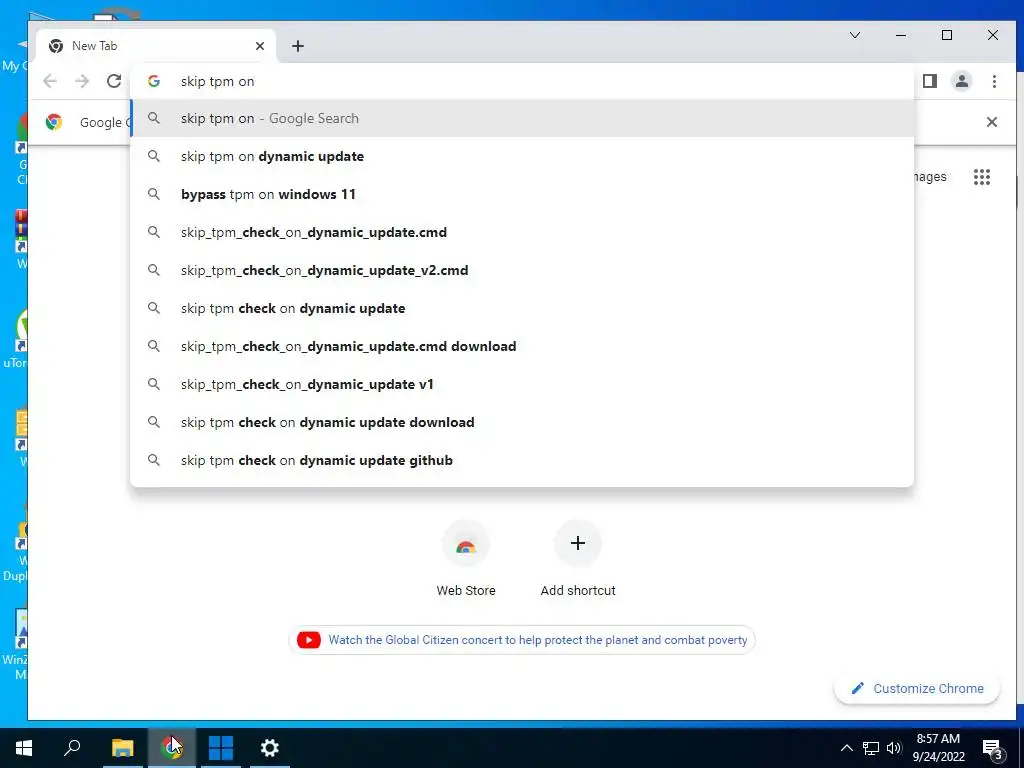Open File Explorer from the taskbar
The width and height of the screenshot is (1024, 768).
click(x=122, y=748)
